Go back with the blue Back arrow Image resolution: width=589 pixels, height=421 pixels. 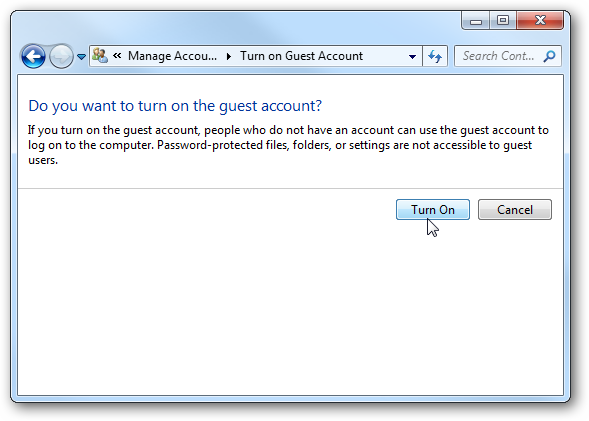(x=33, y=56)
